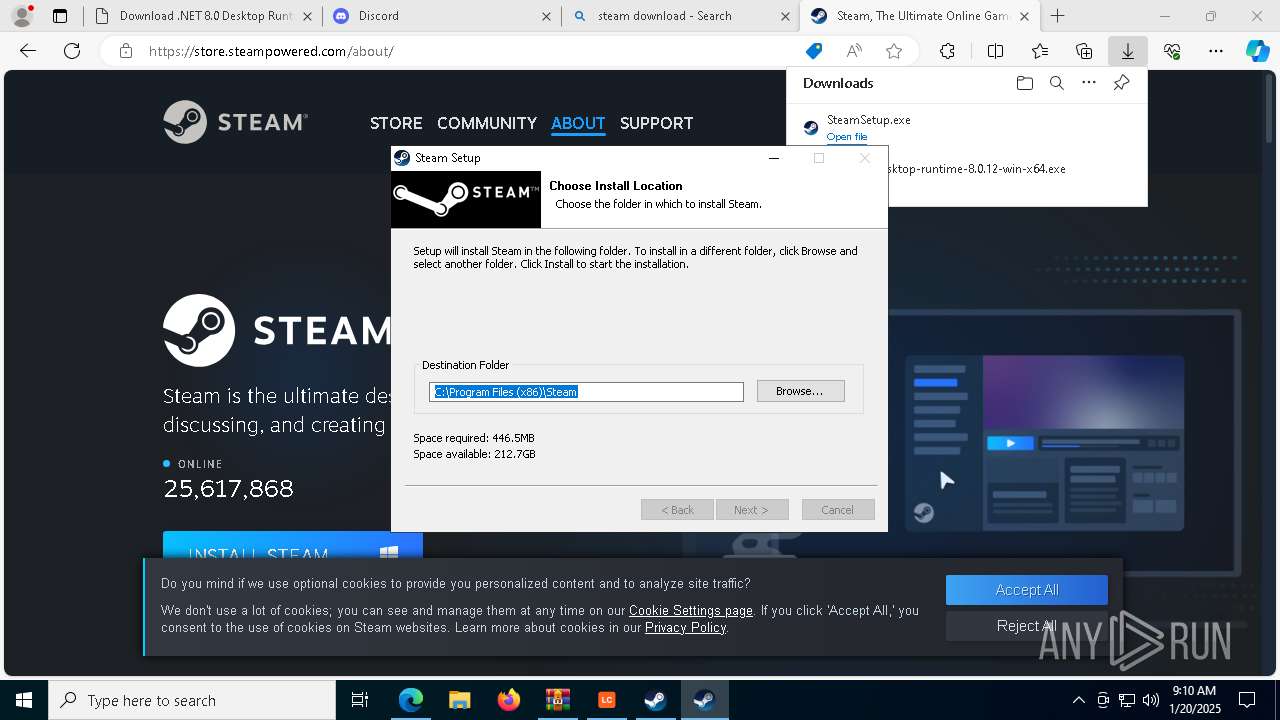Click Reject All cookies button
The height and width of the screenshot is (720, 1280).
click(1027, 626)
